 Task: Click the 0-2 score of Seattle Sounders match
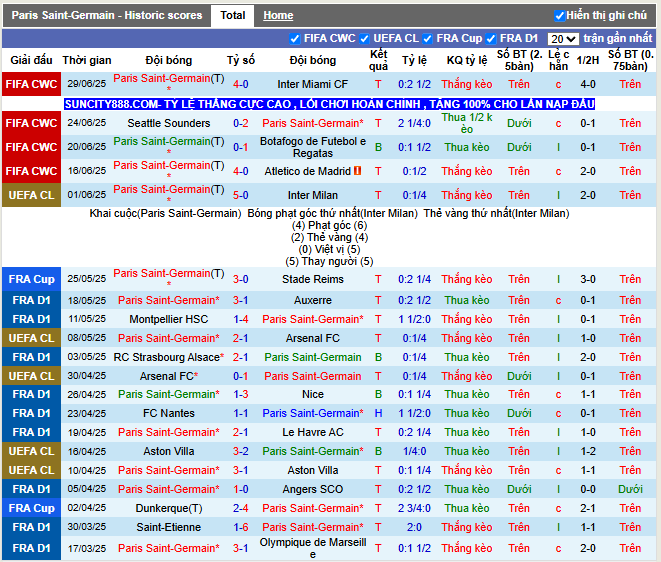pos(240,123)
